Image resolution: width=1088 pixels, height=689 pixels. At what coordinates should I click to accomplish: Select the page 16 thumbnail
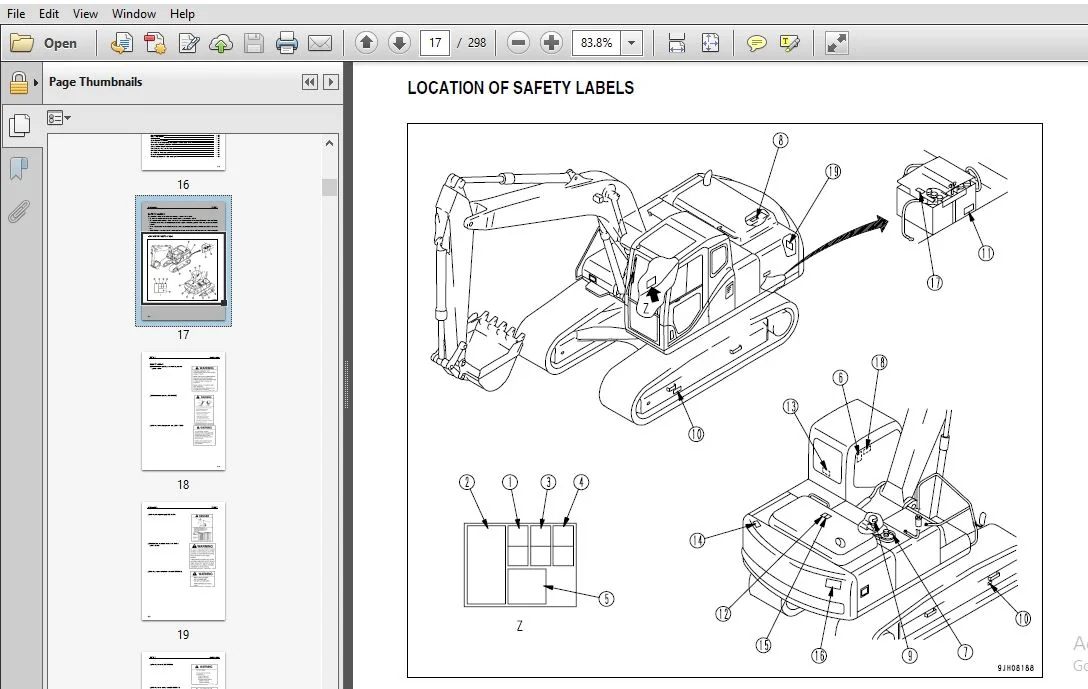[x=183, y=152]
